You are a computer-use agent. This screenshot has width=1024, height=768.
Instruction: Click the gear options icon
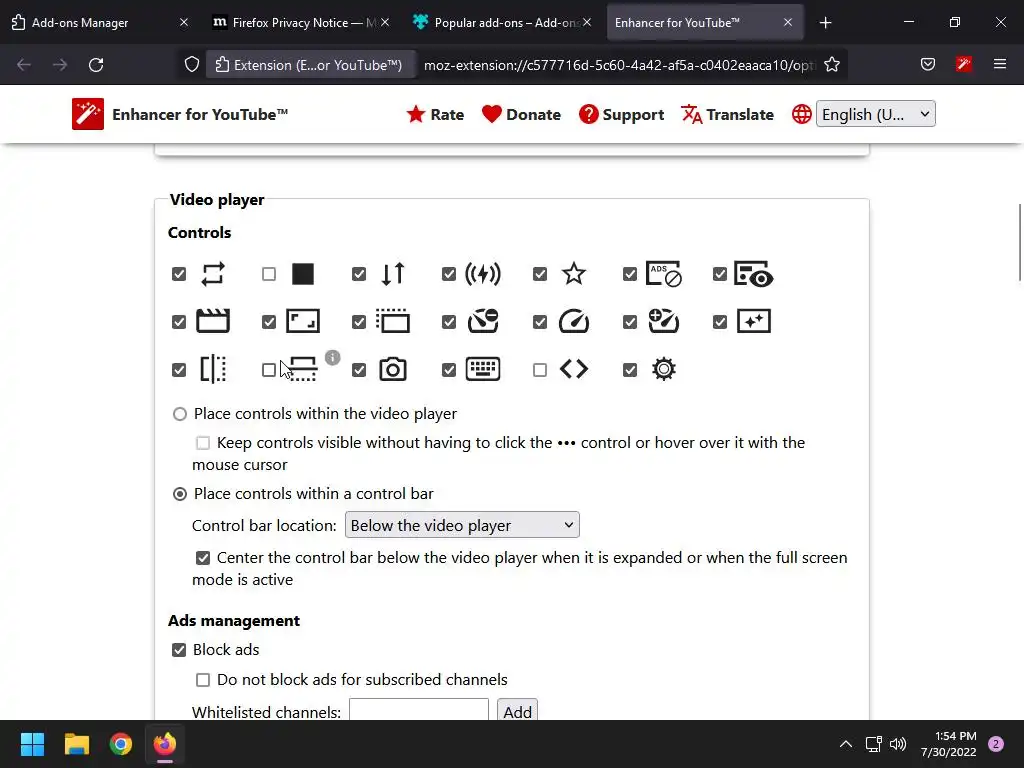click(664, 369)
